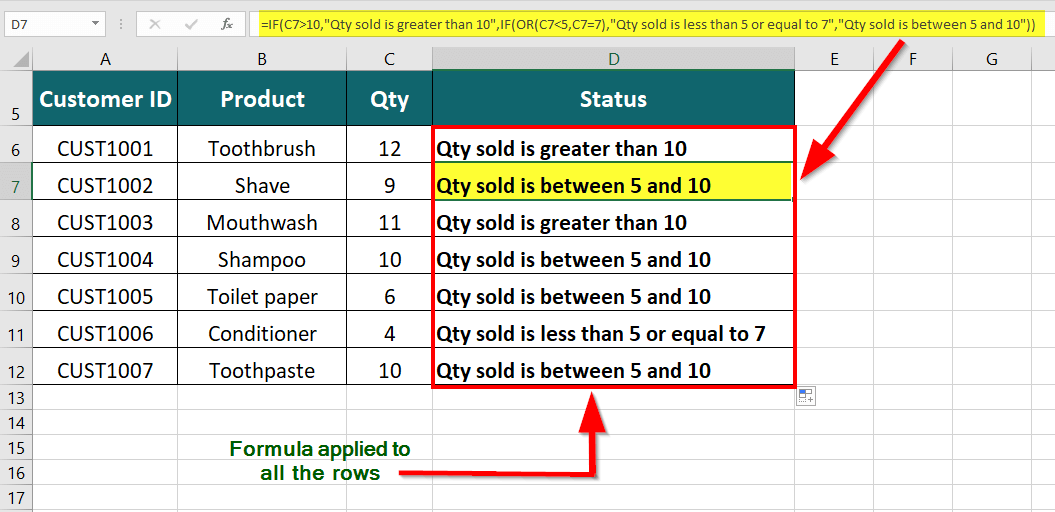
Task: Select row 7 header
Action: pyautogui.click(x=16, y=181)
